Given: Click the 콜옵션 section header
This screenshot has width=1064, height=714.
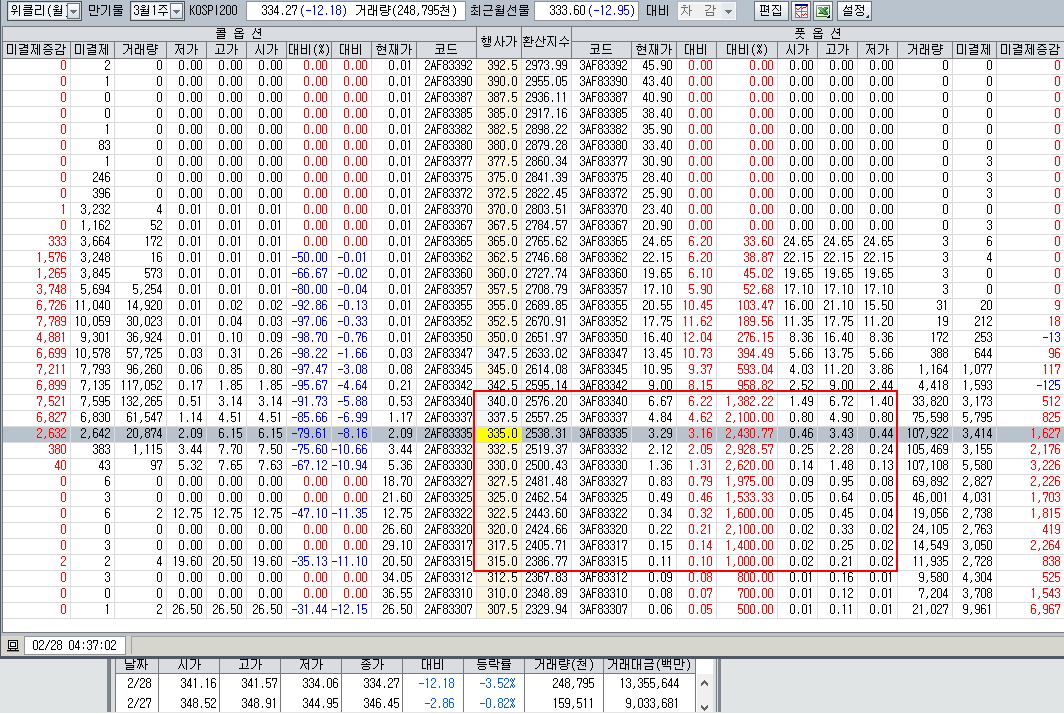Looking at the screenshot, I should pos(238,33).
